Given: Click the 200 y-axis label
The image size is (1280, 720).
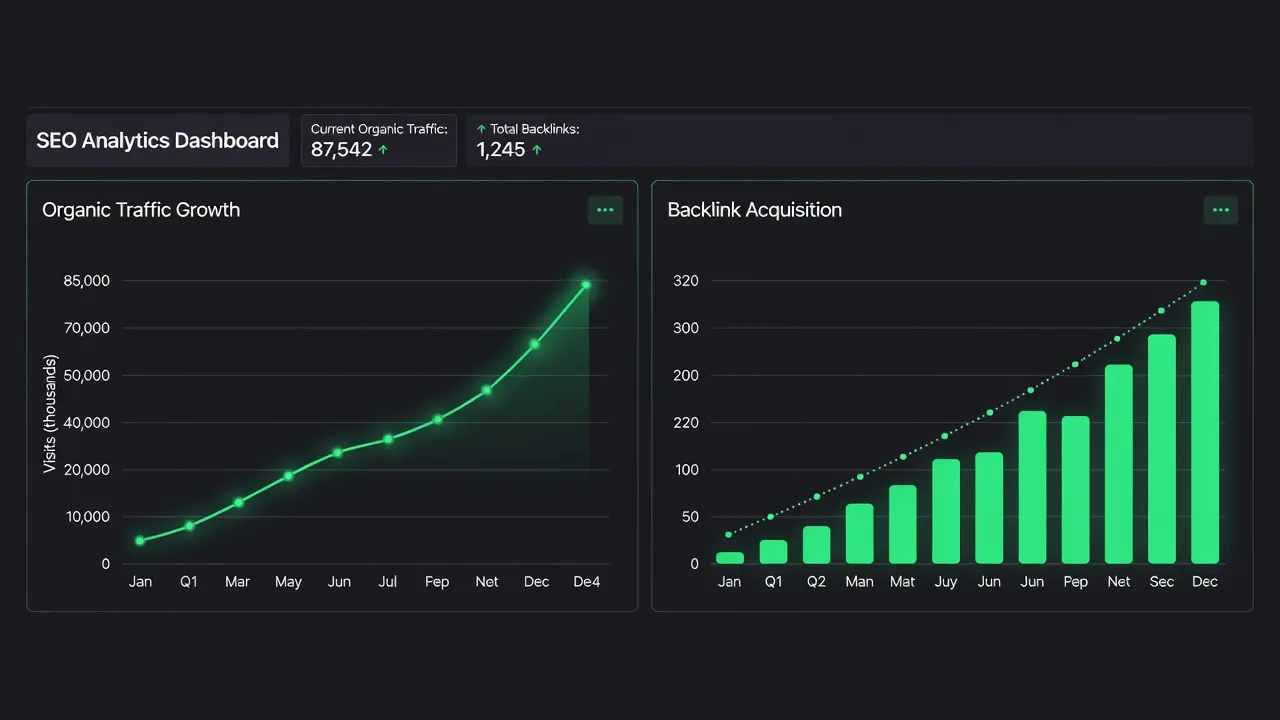Looking at the screenshot, I should (686, 376).
